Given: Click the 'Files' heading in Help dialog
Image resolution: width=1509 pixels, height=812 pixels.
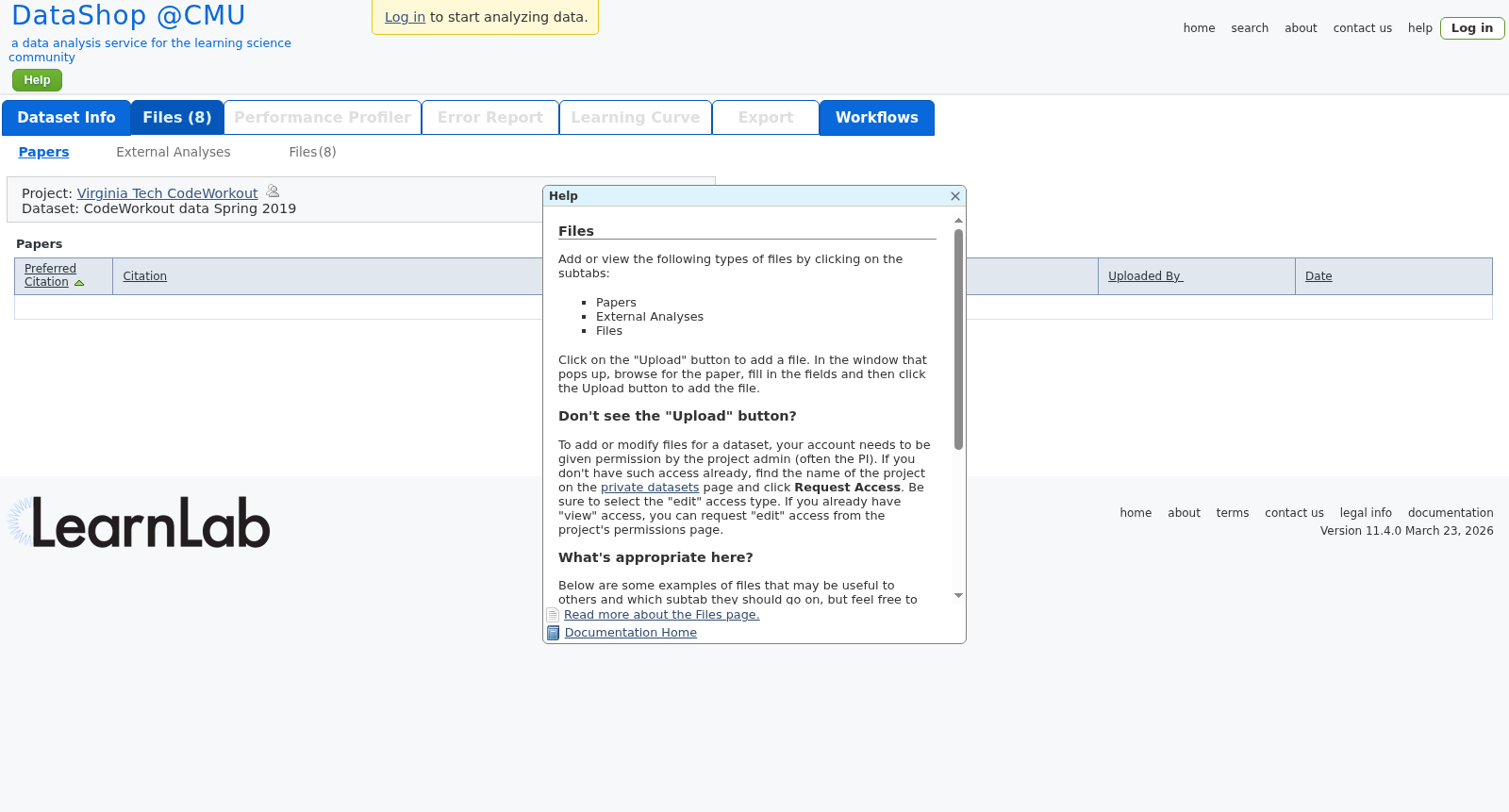Looking at the screenshot, I should 576,231.
